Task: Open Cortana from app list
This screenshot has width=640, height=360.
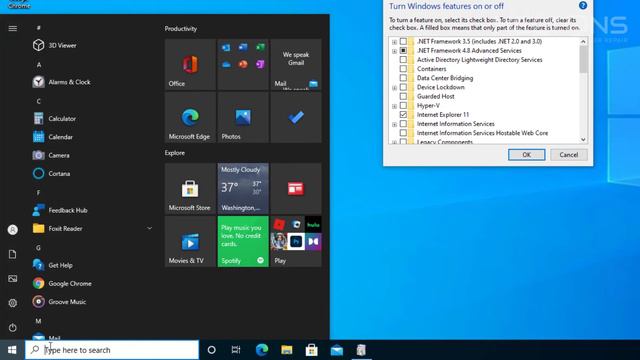Action: coord(51,173)
